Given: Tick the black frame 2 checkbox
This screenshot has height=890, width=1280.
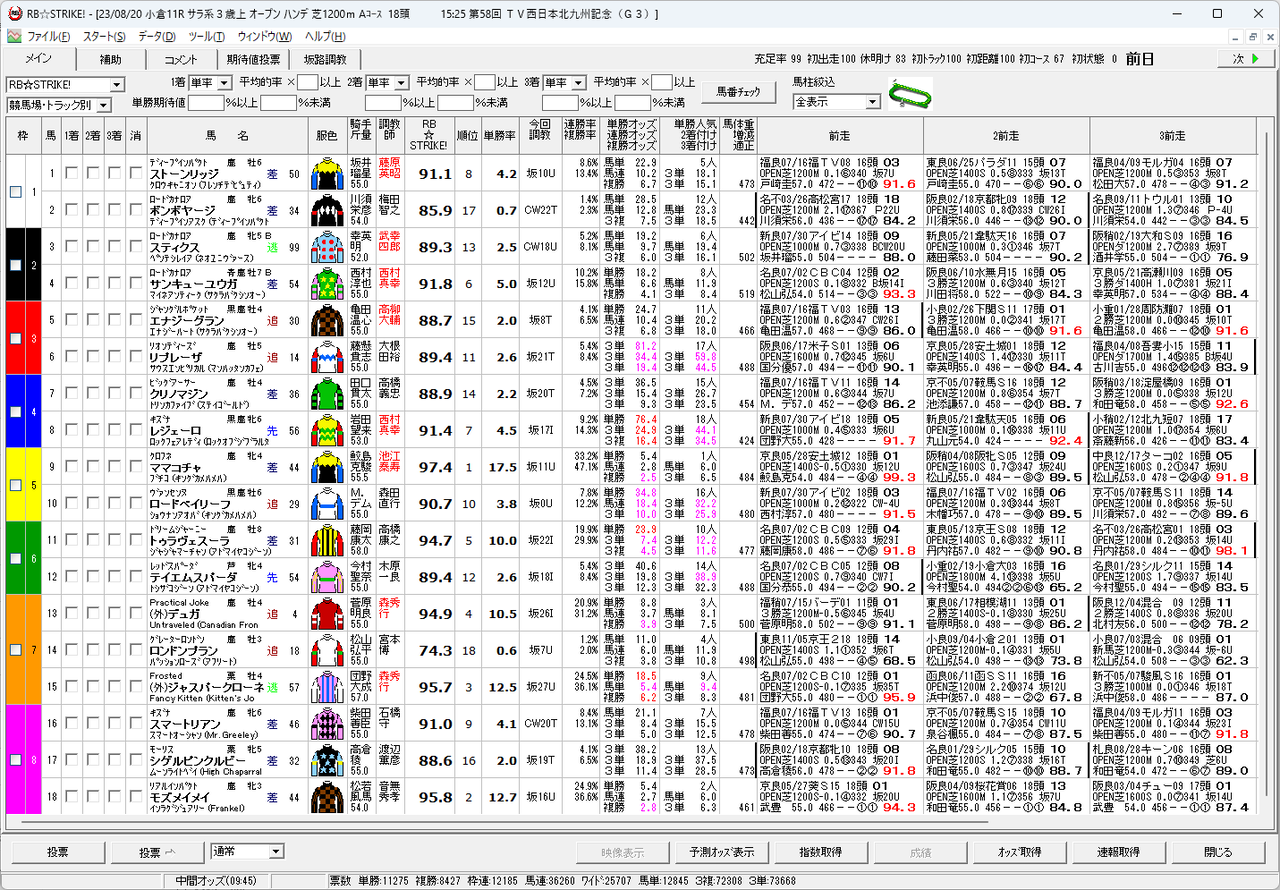Looking at the screenshot, I should point(15,265).
